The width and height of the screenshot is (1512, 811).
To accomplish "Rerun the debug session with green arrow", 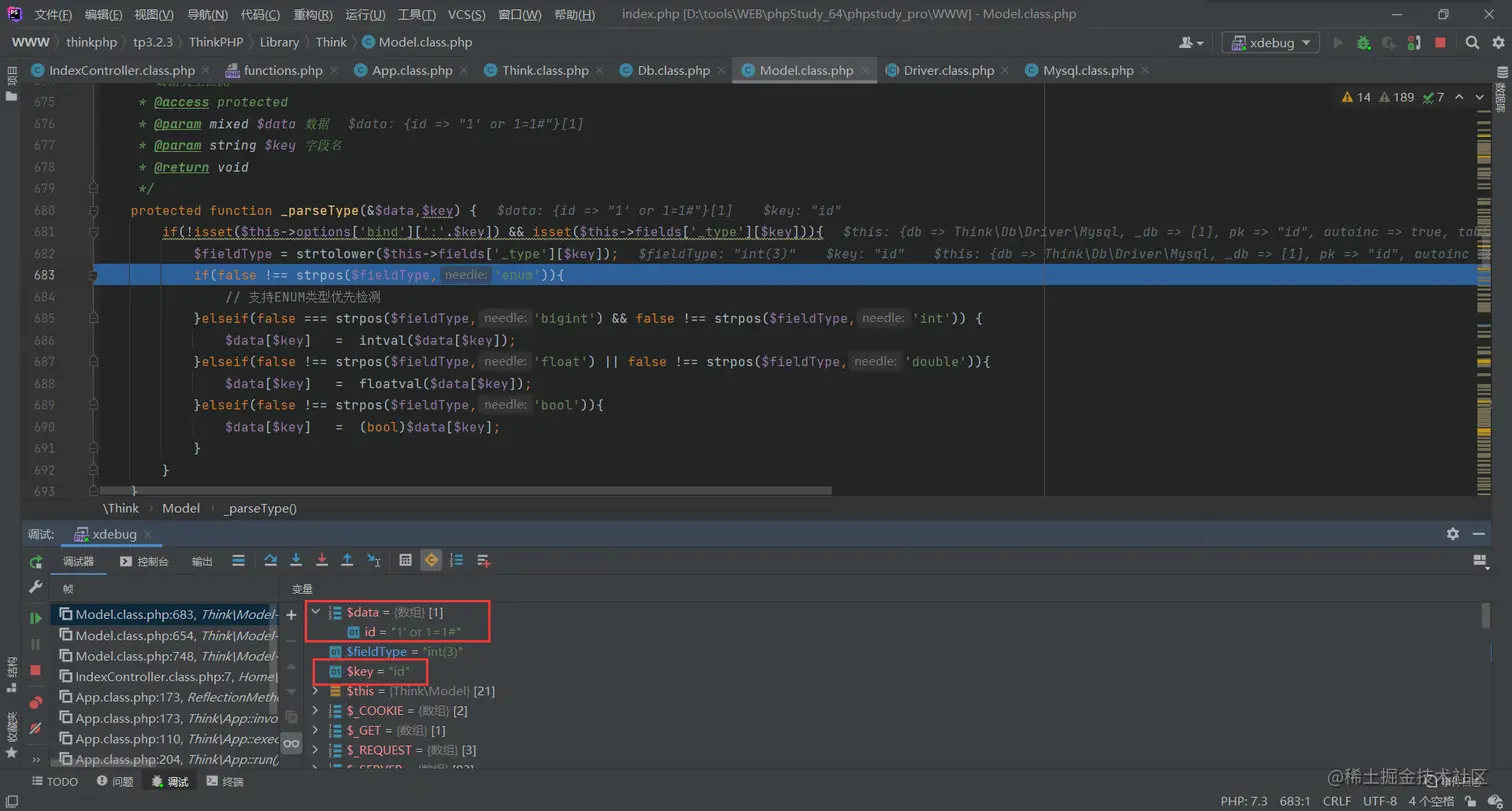I will point(36,562).
